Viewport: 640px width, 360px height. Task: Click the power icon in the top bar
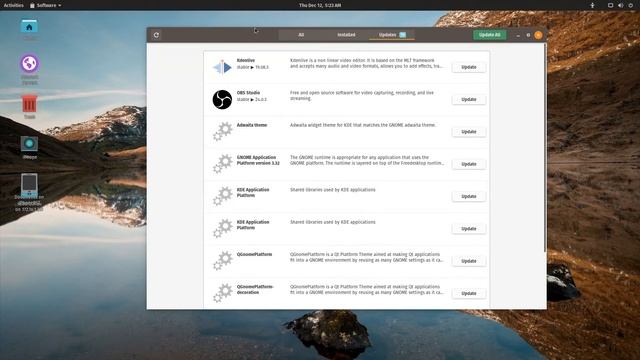click(x=631, y=5)
